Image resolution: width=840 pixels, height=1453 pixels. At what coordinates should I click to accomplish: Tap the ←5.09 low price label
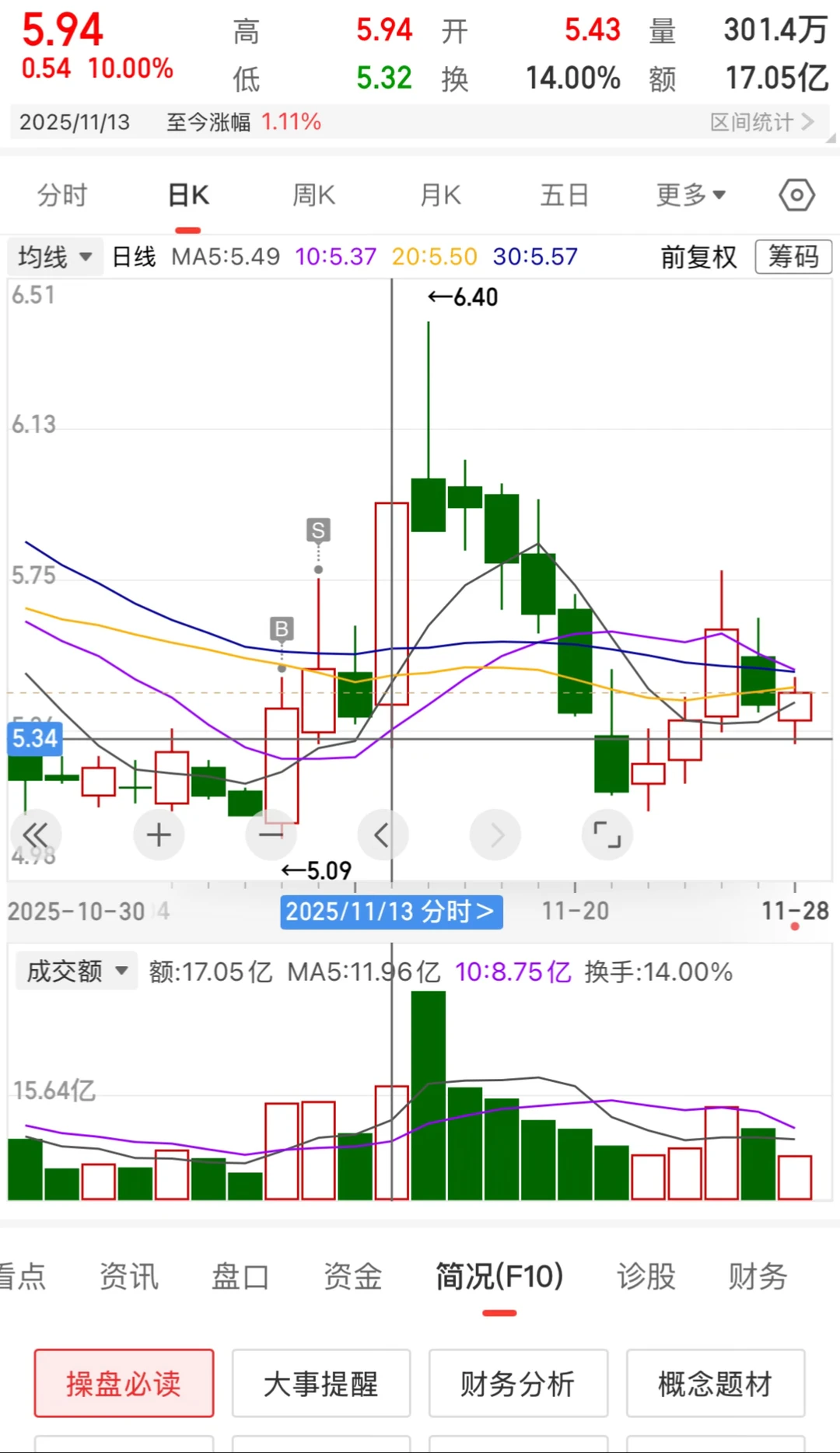click(317, 870)
